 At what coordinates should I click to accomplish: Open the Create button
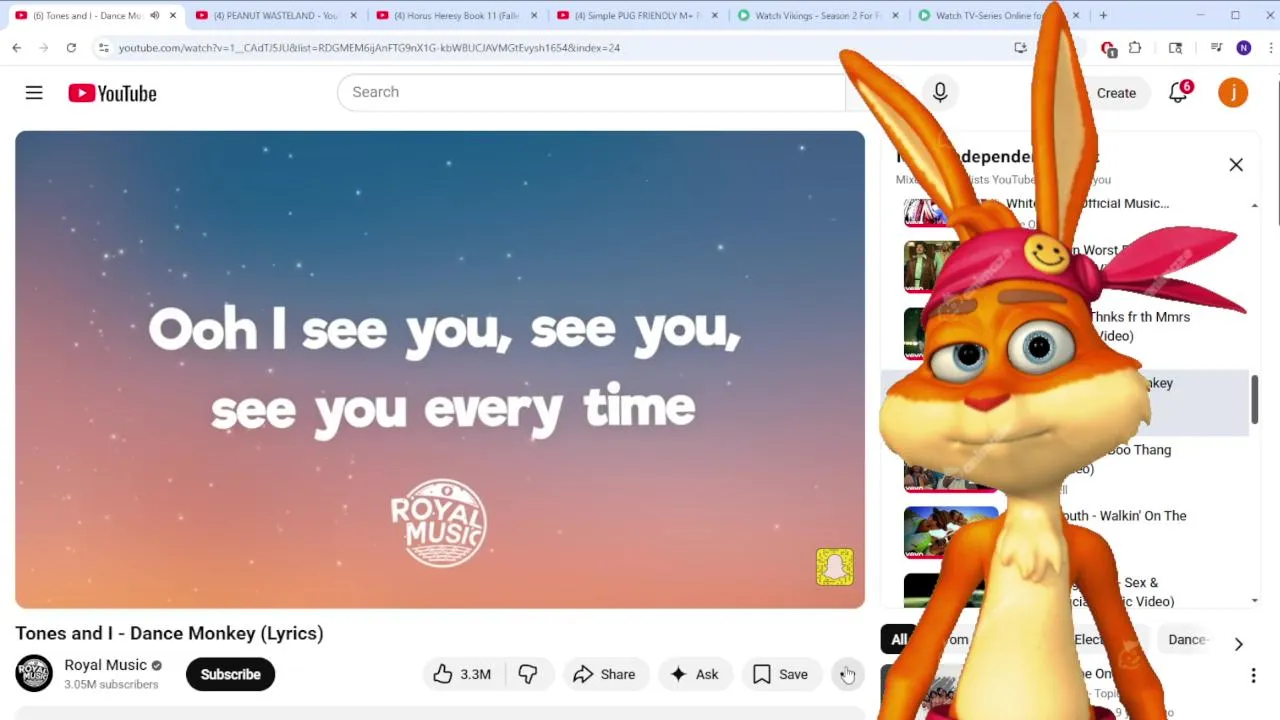pos(1116,93)
